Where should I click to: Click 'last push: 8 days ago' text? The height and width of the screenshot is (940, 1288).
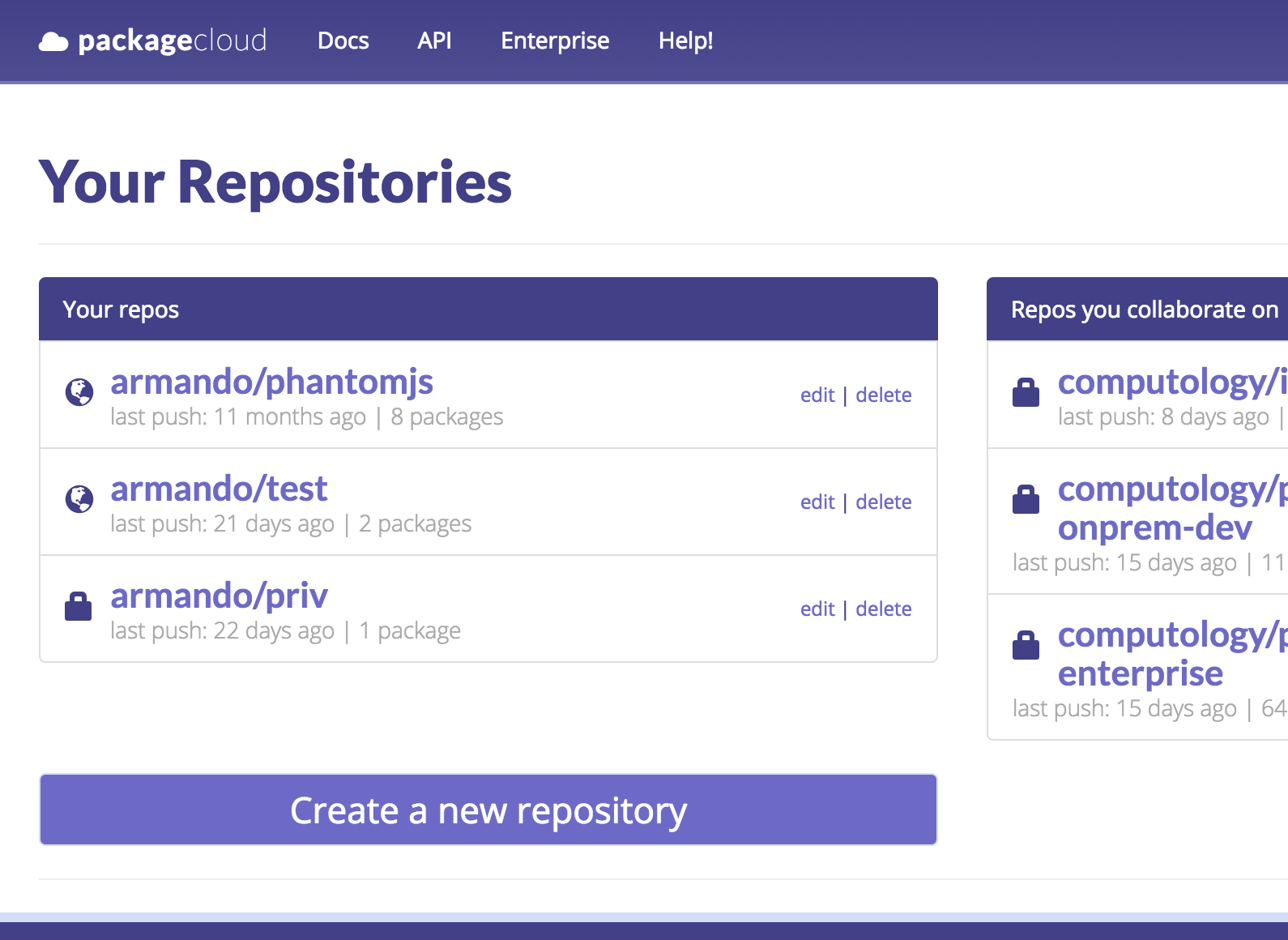pyautogui.click(x=1163, y=417)
